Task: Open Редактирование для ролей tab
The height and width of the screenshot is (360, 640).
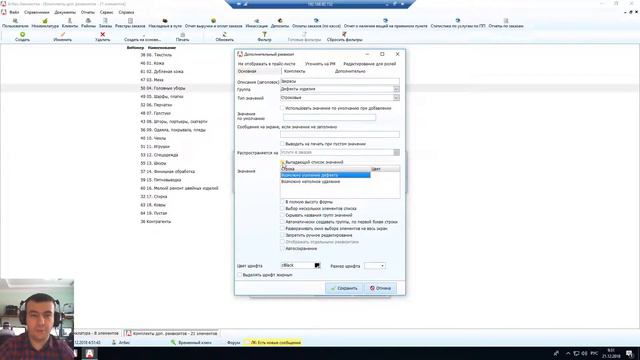Action: pyautogui.click(x=370, y=64)
